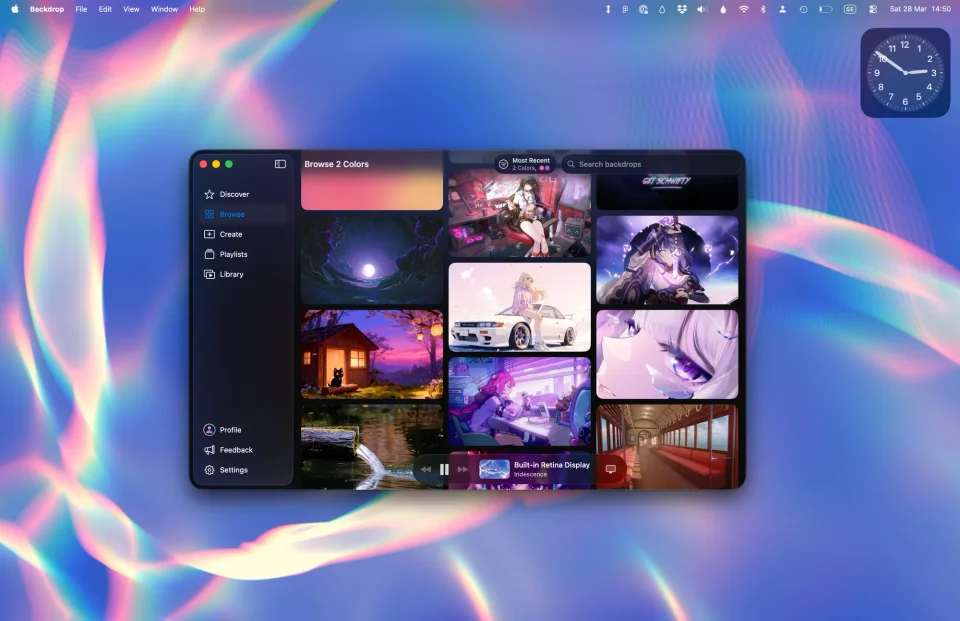Click the Built-in Retina Display label
This screenshot has width=960, height=621.
(552, 465)
